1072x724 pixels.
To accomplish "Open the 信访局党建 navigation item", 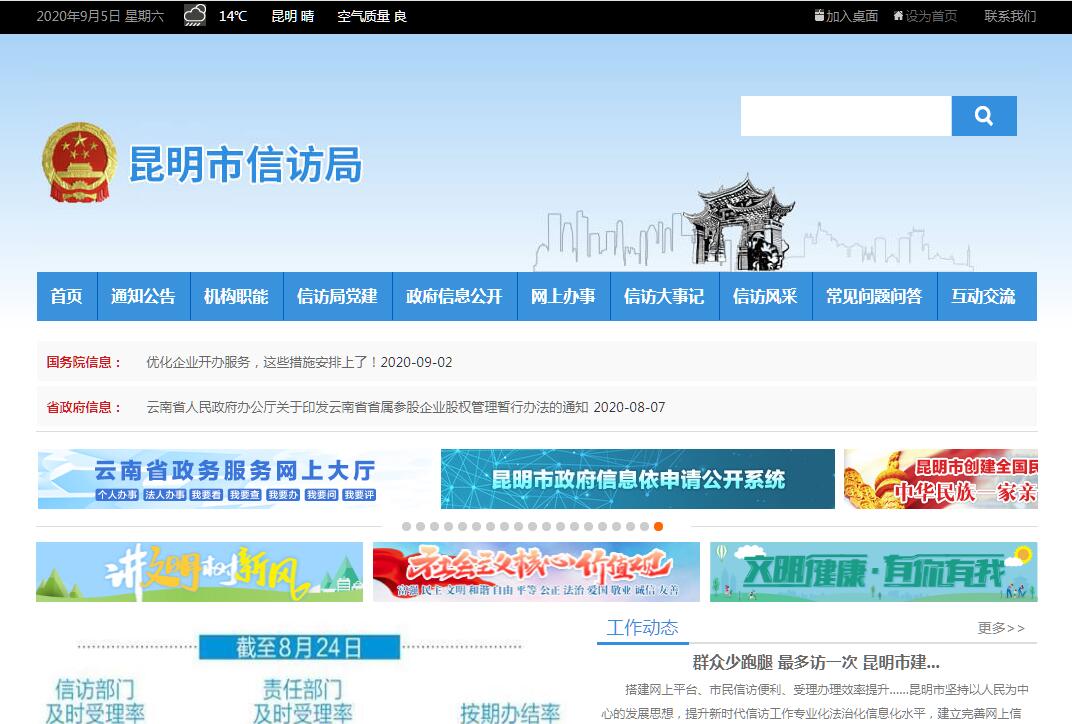I will pos(338,296).
